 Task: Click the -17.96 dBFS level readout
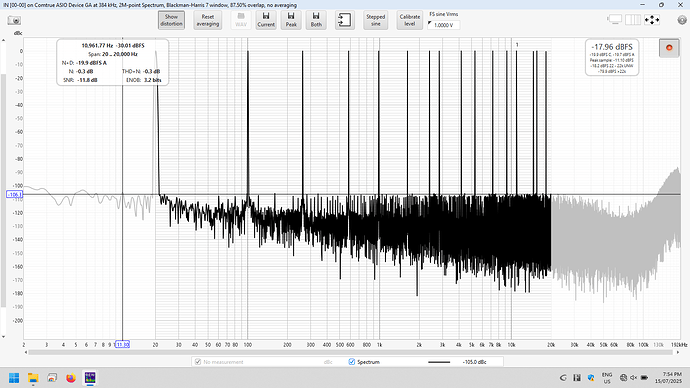point(612,47)
